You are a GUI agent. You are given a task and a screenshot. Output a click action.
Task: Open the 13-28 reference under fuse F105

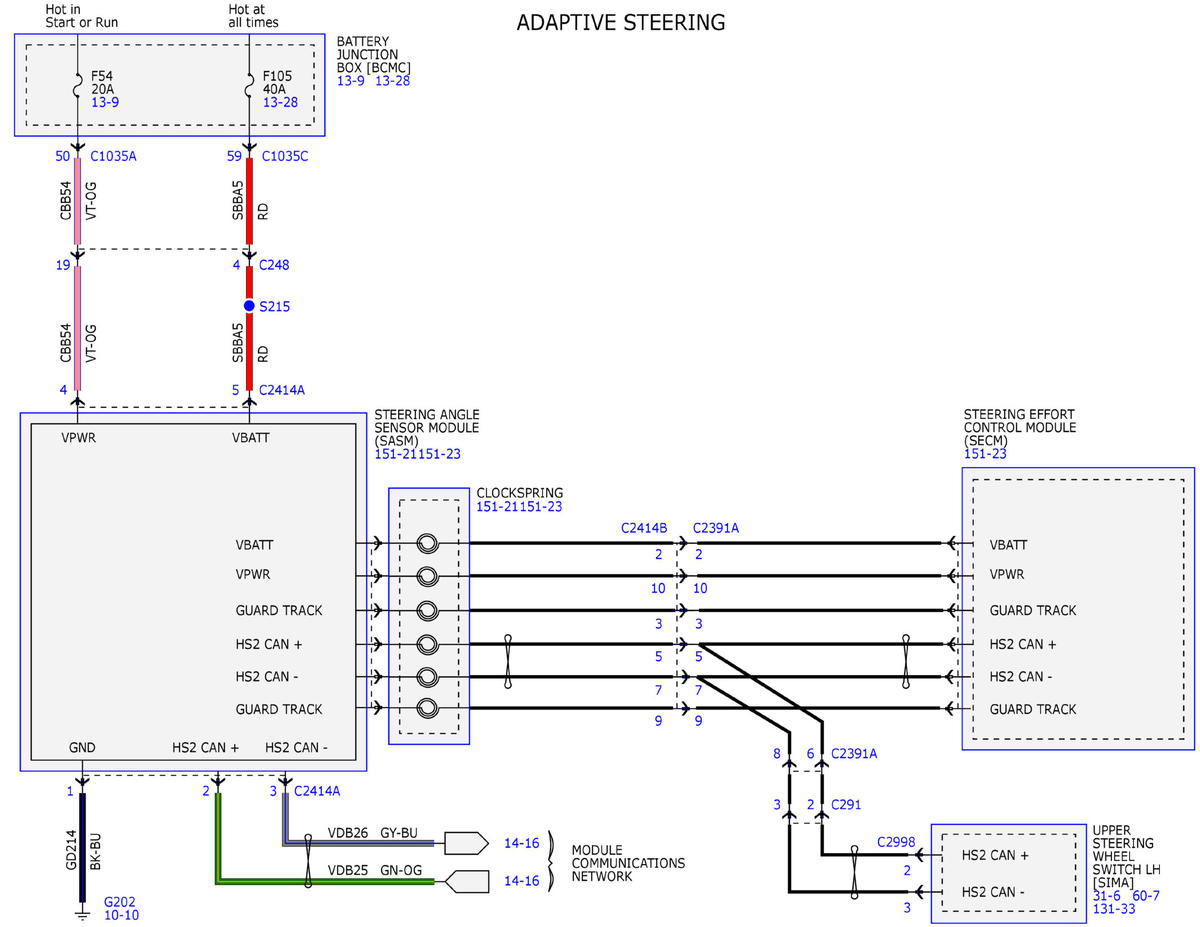(x=280, y=103)
